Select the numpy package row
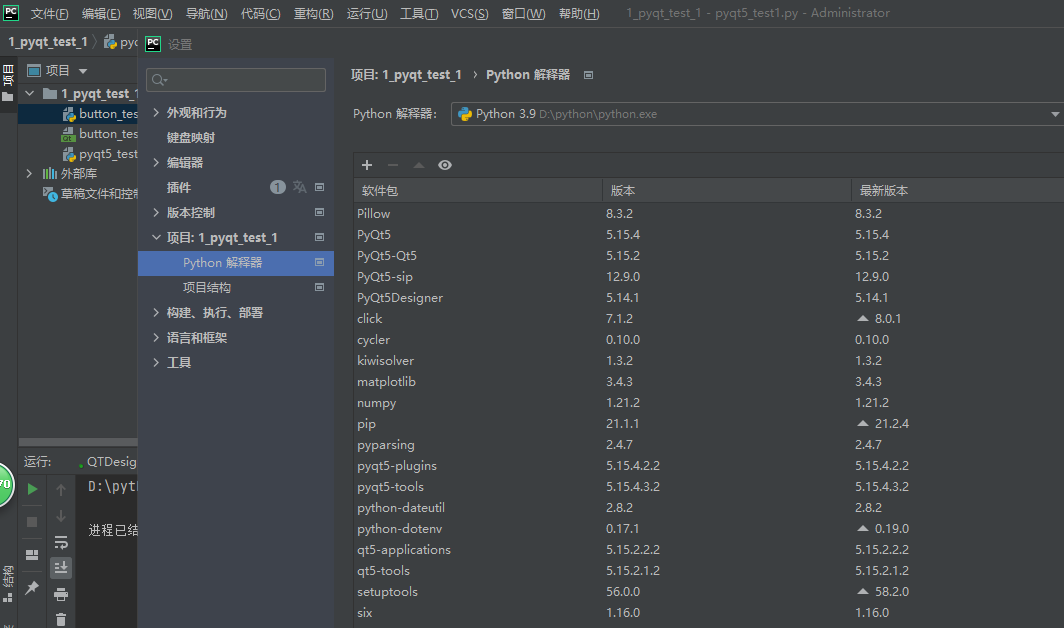The height and width of the screenshot is (628, 1064). tap(708, 403)
